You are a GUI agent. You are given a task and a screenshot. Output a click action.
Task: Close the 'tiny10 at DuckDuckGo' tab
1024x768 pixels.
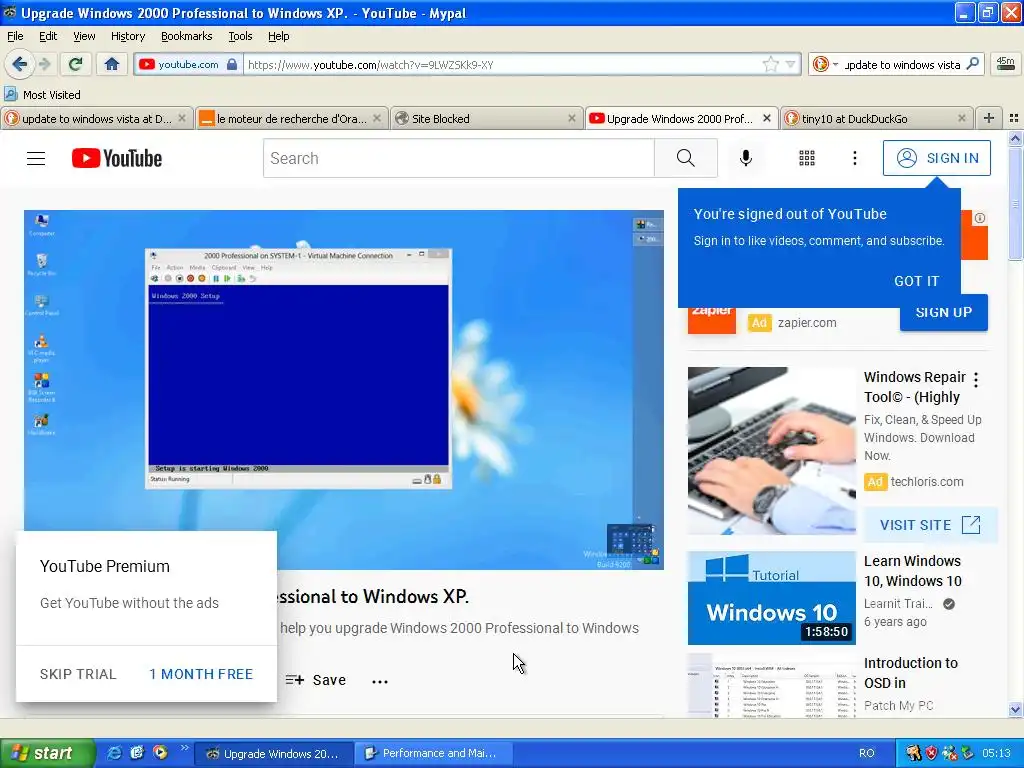pos(961,118)
